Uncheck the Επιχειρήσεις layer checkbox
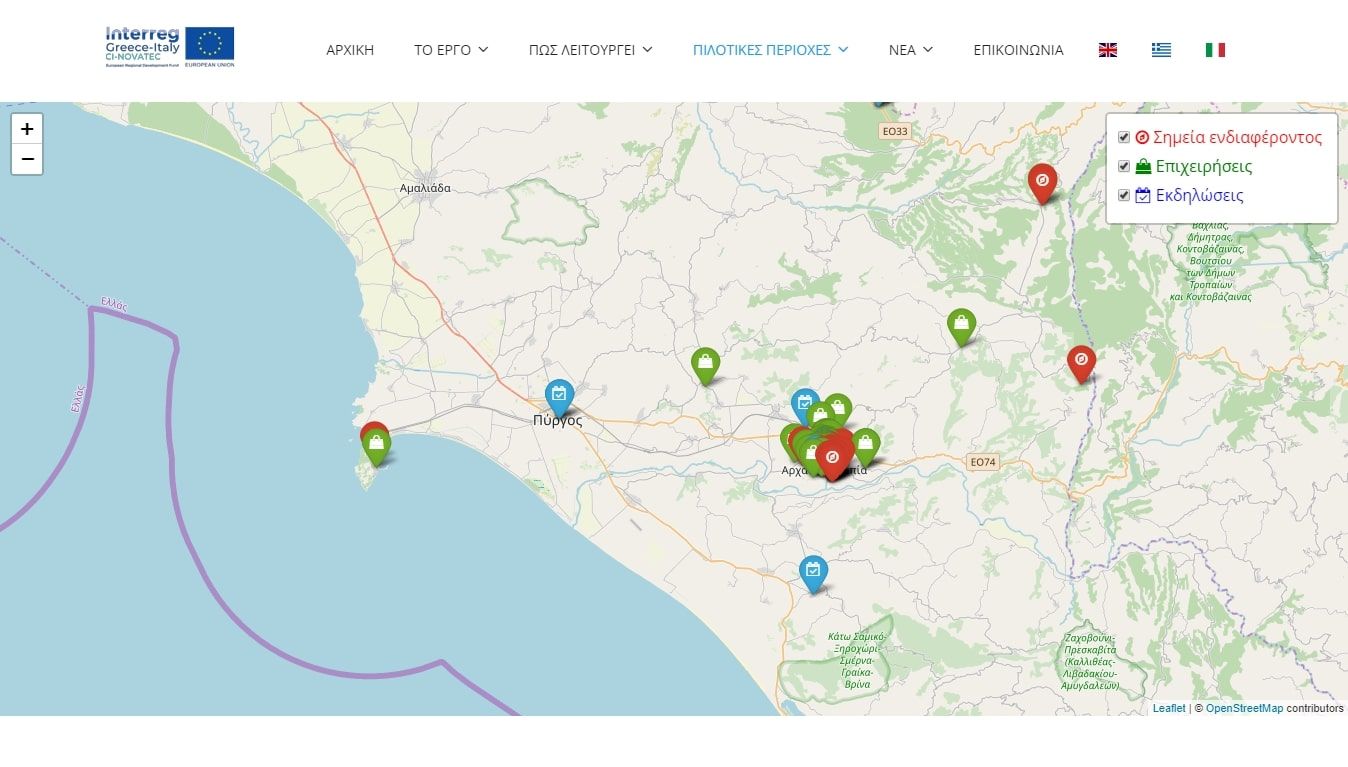1348x767 pixels. 1124,167
